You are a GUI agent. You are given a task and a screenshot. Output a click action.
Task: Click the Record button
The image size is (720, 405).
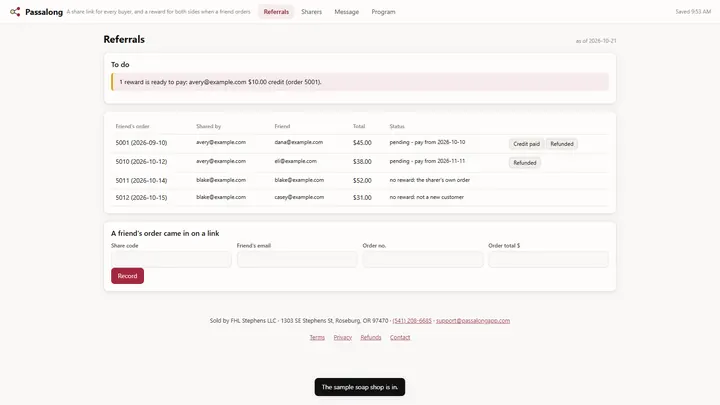[x=127, y=276]
